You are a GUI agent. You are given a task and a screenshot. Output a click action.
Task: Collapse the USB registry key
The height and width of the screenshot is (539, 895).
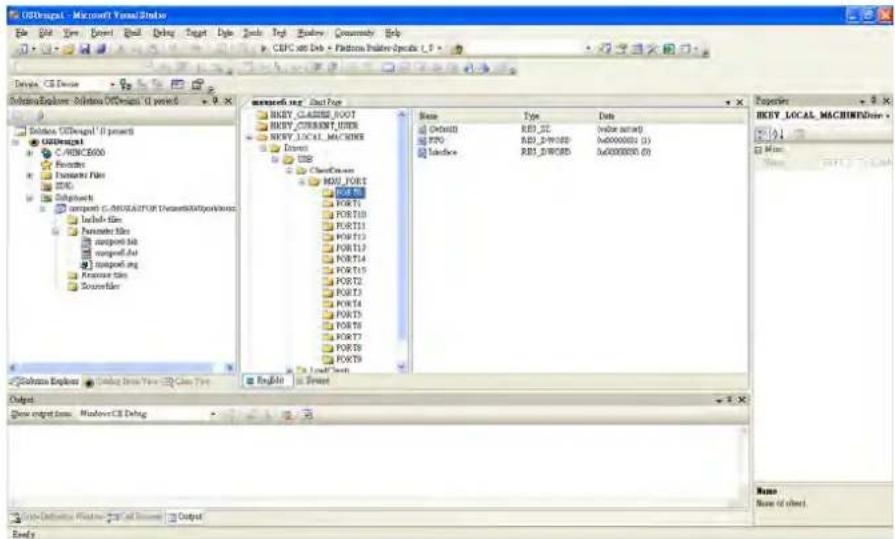coord(276,159)
